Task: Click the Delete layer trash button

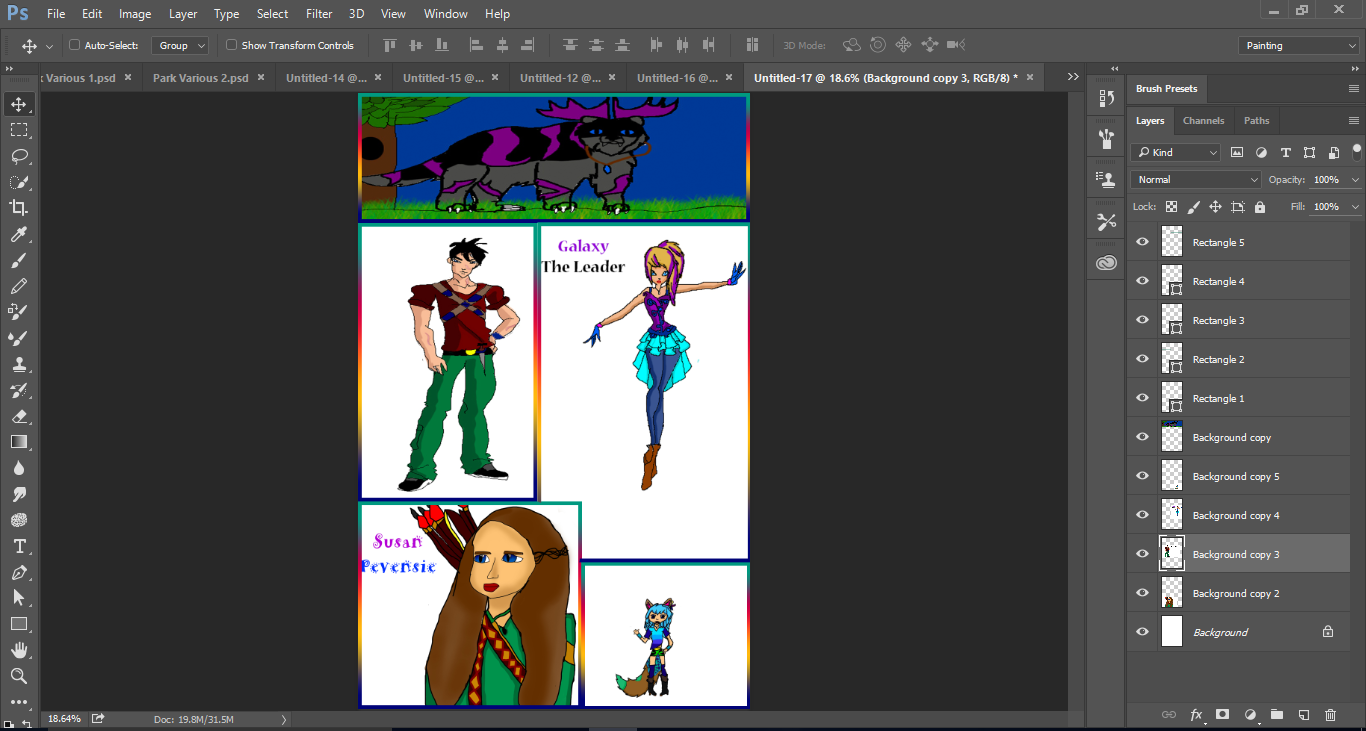Action: [1330, 715]
